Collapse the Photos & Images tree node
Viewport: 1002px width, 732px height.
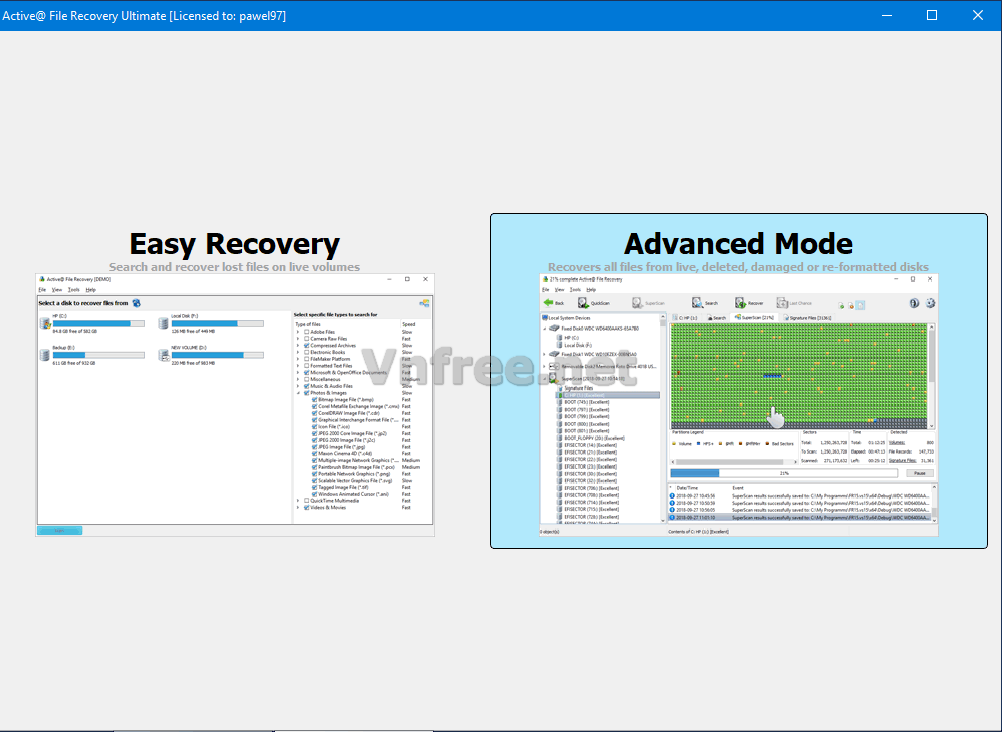coord(298,393)
